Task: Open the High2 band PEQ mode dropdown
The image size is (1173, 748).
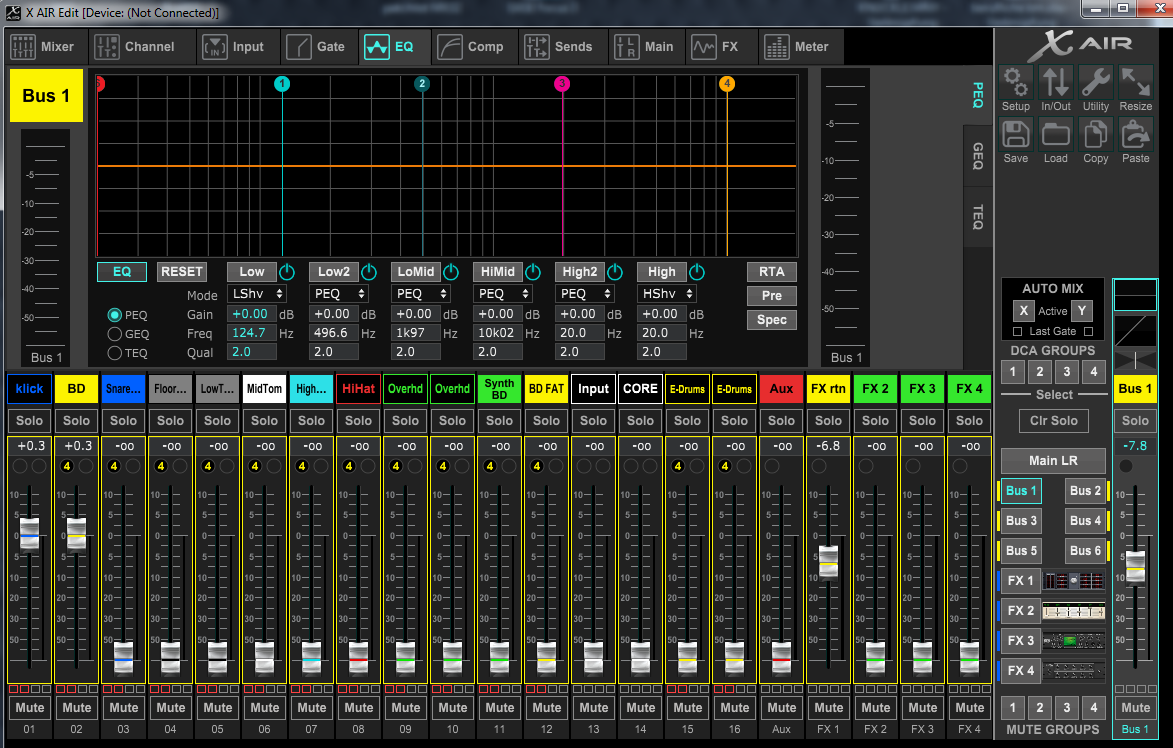Action: click(x=585, y=294)
